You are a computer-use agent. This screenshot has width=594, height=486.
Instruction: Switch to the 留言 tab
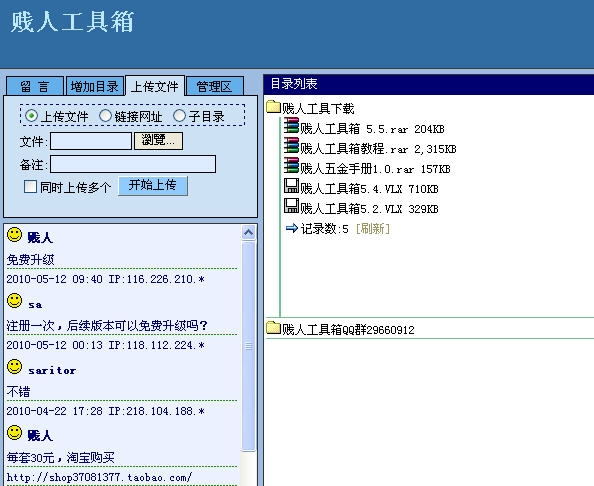[35, 86]
